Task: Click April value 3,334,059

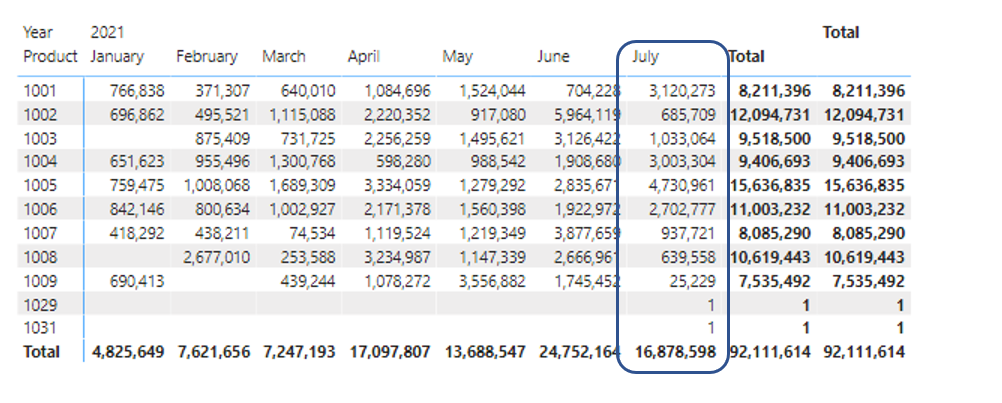Action: pyautogui.click(x=397, y=186)
